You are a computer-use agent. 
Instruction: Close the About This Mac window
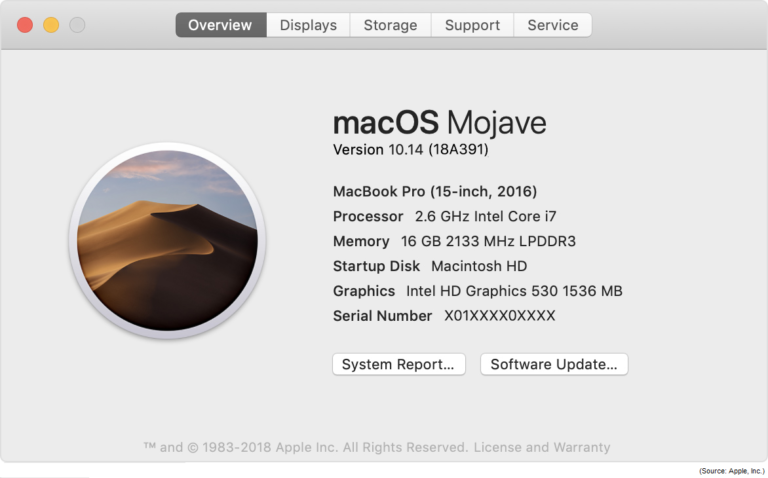click(25, 25)
